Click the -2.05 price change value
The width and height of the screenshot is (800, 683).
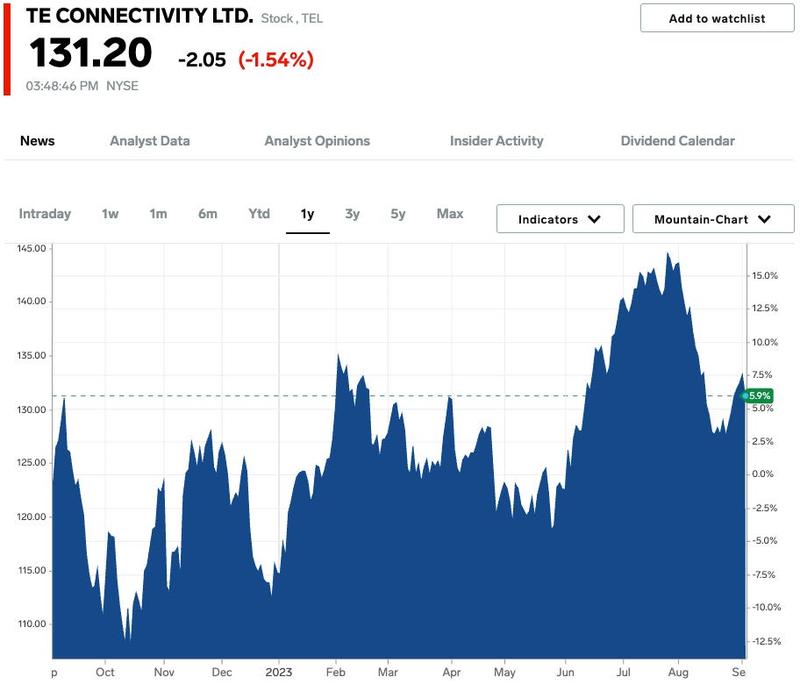[x=202, y=60]
